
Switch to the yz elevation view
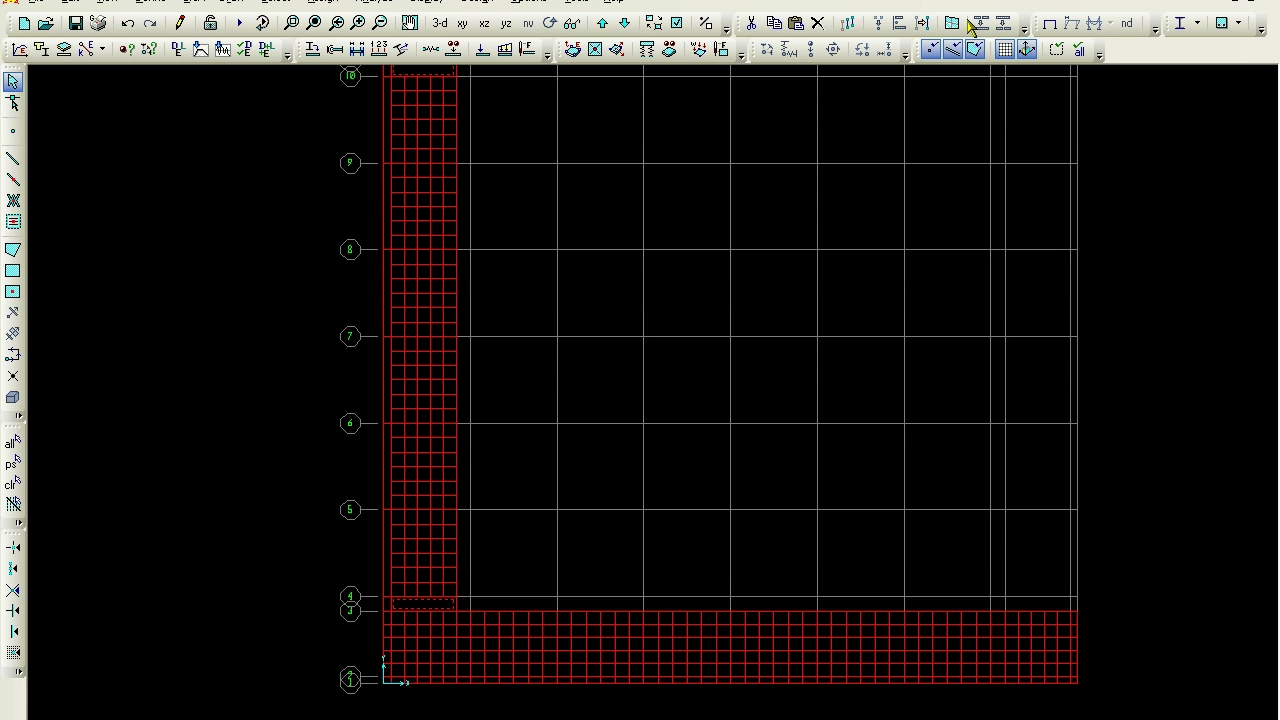(506, 23)
